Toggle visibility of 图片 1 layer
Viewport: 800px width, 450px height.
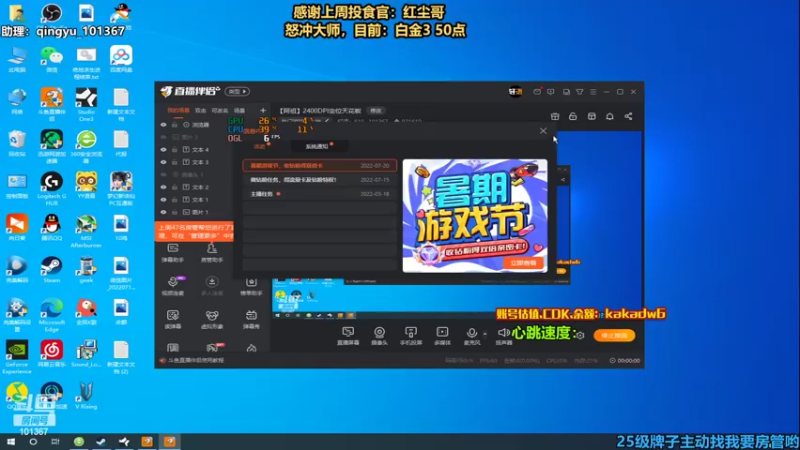coord(163,212)
